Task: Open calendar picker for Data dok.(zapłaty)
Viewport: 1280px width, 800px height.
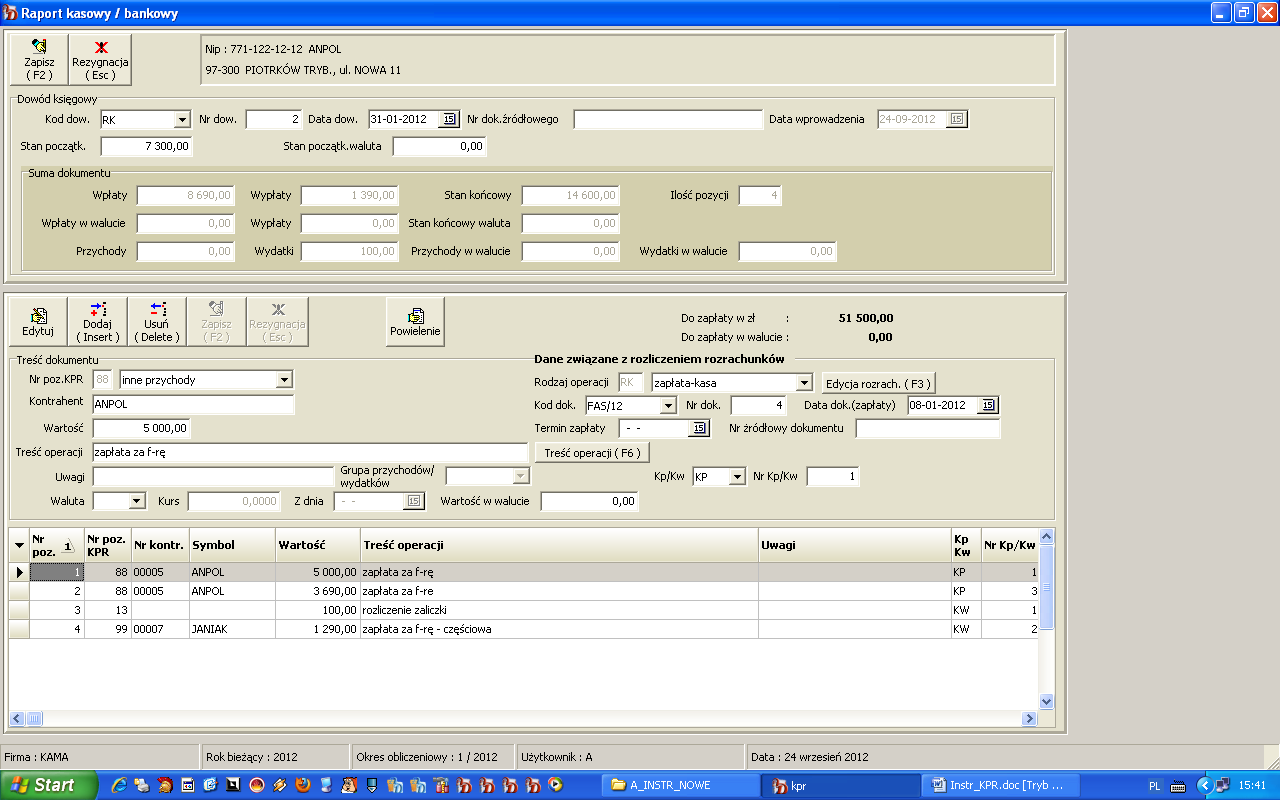Action: [989, 405]
